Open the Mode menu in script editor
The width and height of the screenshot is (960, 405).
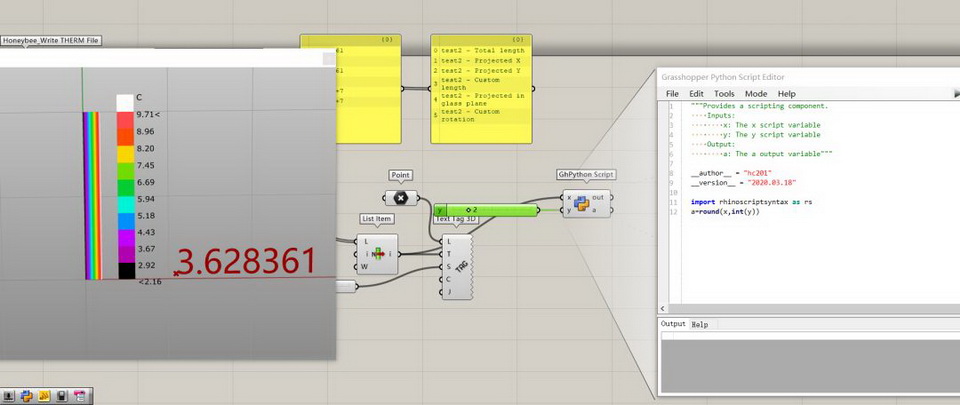point(756,93)
